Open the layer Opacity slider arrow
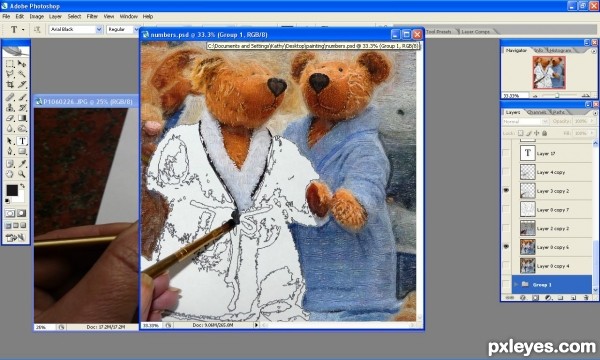 click(x=592, y=121)
